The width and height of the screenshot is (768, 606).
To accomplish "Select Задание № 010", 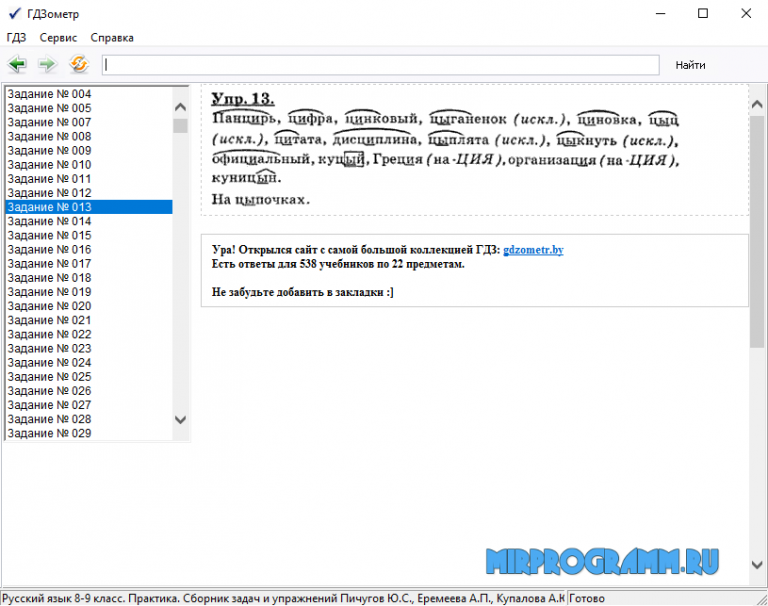I will coord(89,165).
